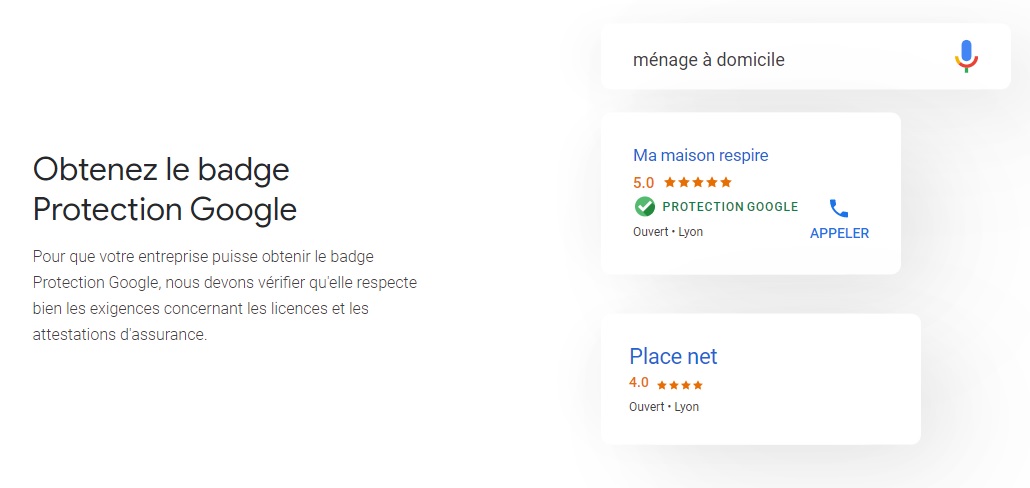The height and width of the screenshot is (488, 1030).
Task: Click the paragraph about licences and assurance
Action: click(225, 295)
